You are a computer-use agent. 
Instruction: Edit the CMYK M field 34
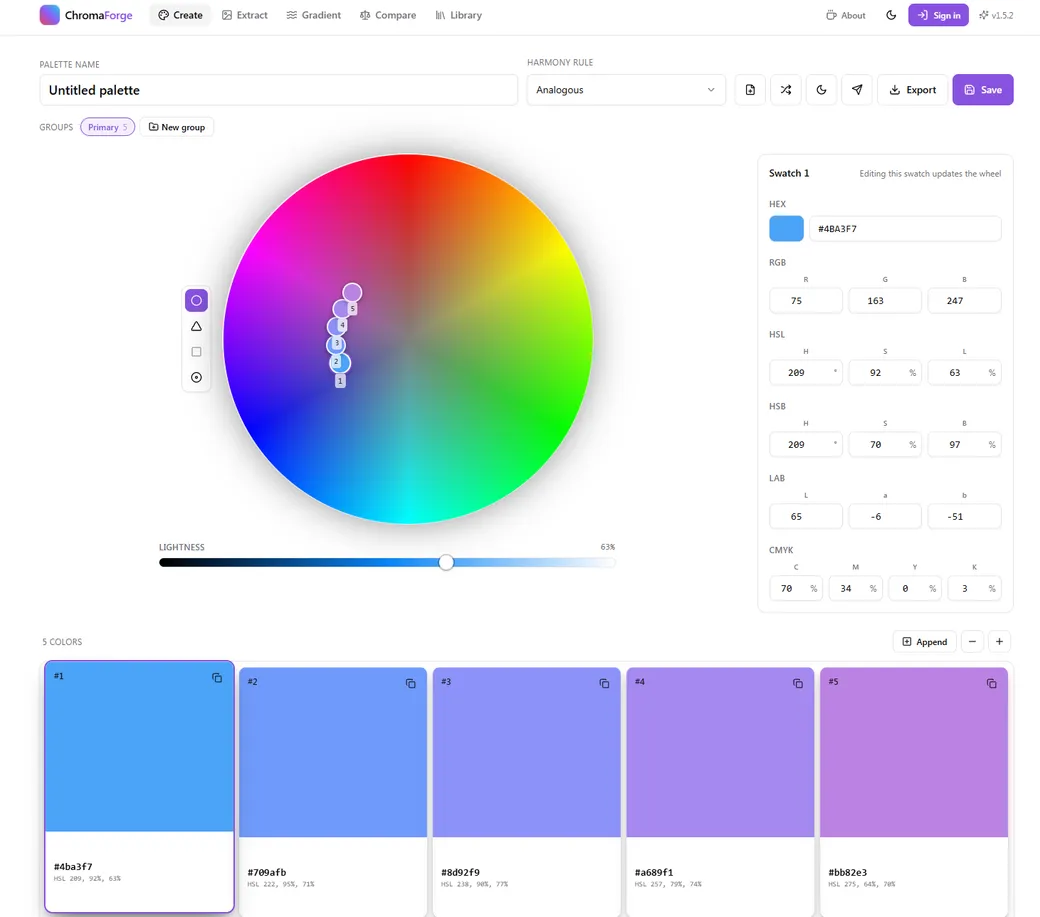(x=855, y=588)
